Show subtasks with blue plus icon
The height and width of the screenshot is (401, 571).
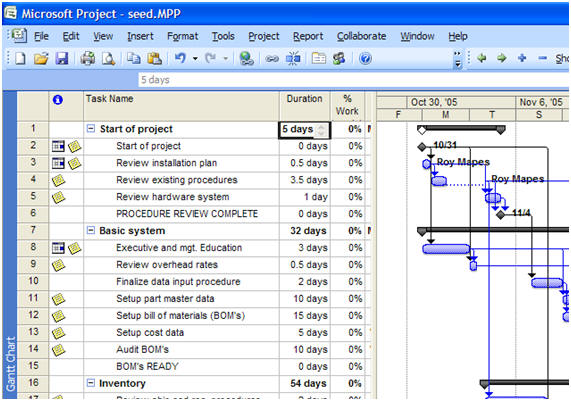[522, 58]
